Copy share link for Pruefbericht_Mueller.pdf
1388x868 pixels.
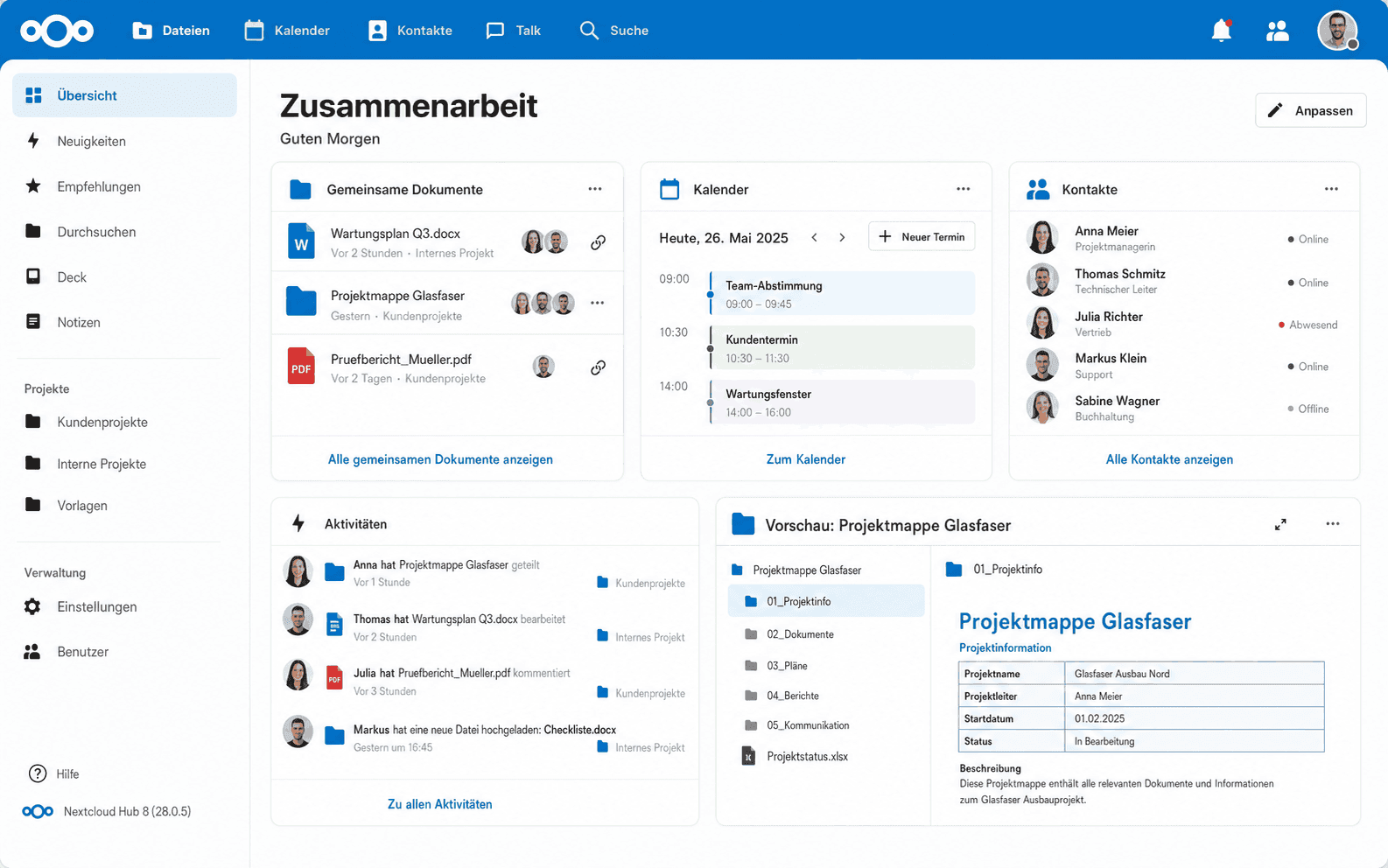coord(598,367)
